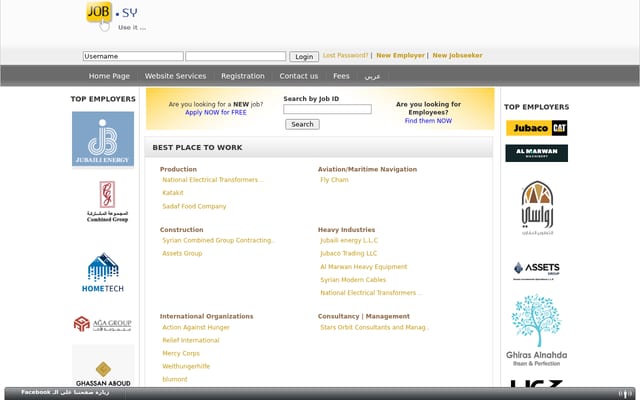Open the Welthungerhilfe link
640x400 pixels.
[x=186, y=367]
